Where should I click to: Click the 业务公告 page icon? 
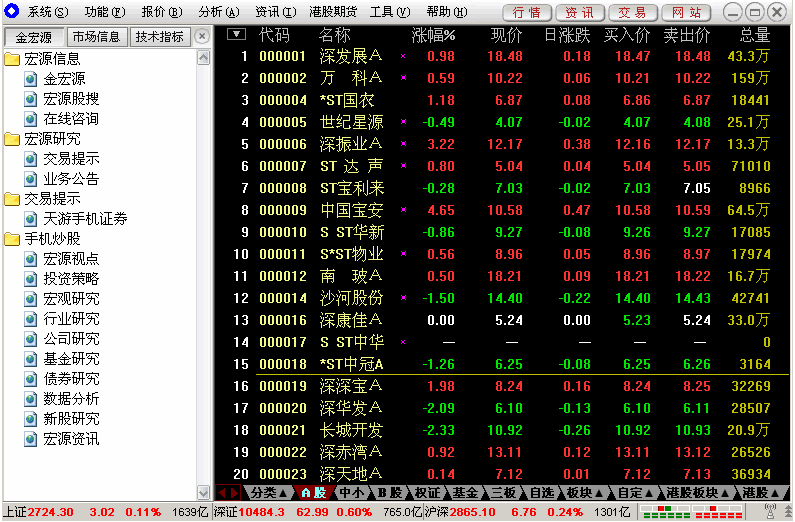tap(31, 179)
